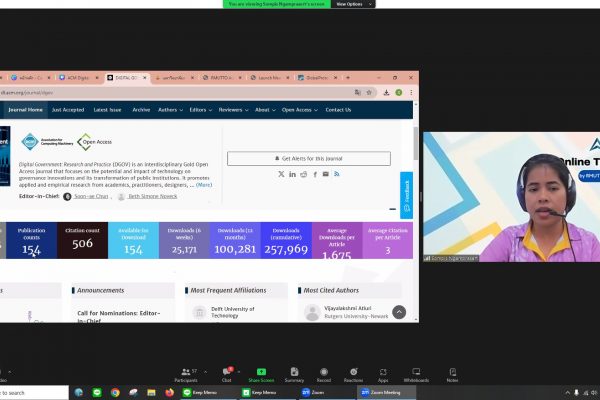Screen dimensions: 600x400
Task: Click the Windows taskbar search box
Action: pyautogui.click(x=34, y=393)
